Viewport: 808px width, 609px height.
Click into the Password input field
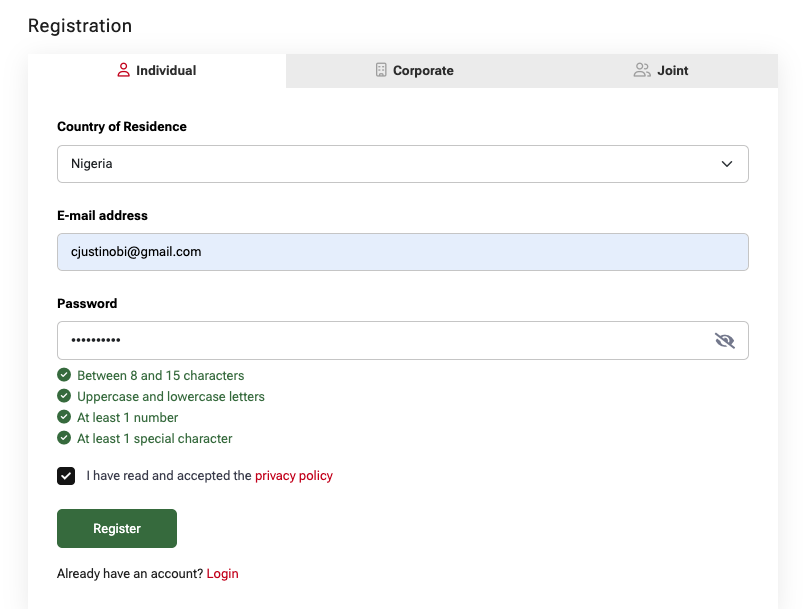point(402,341)
